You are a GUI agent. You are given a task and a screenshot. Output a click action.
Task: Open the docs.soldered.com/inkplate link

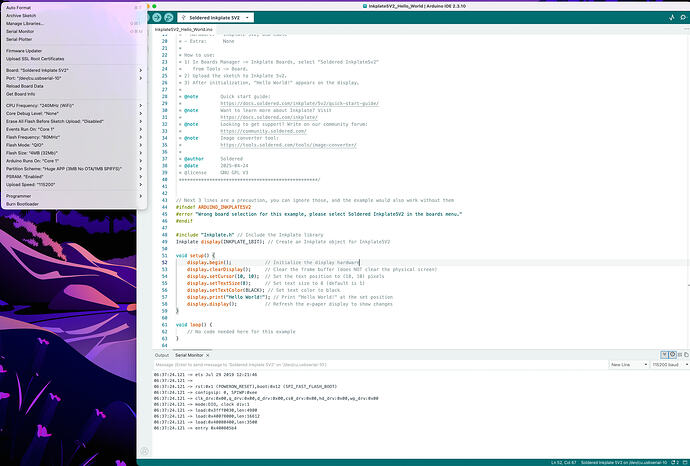(269, 117)
